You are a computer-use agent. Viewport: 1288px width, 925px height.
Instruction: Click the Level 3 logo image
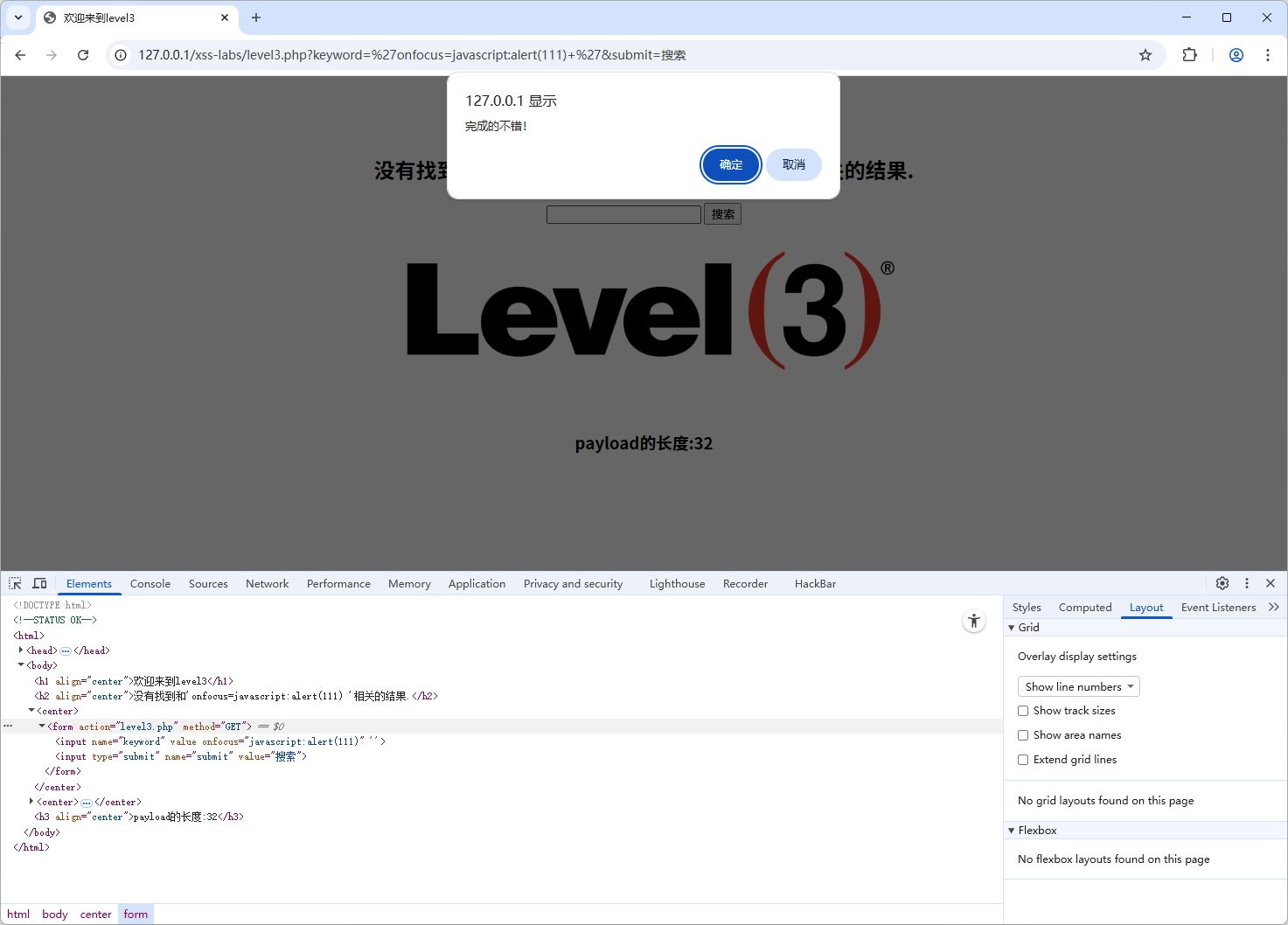click(x=651, y=310)
